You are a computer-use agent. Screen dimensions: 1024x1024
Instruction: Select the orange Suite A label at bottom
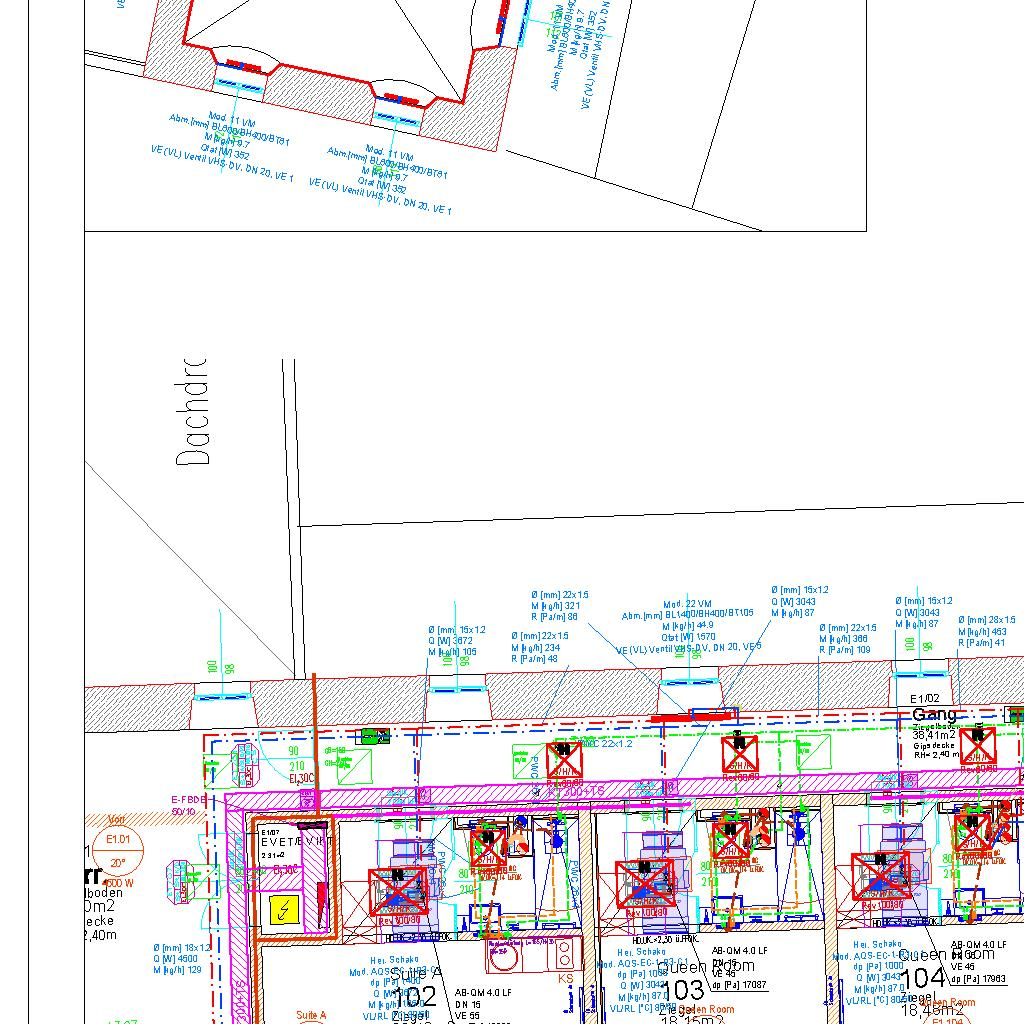pyautogui.click(x=311, y=1015)
